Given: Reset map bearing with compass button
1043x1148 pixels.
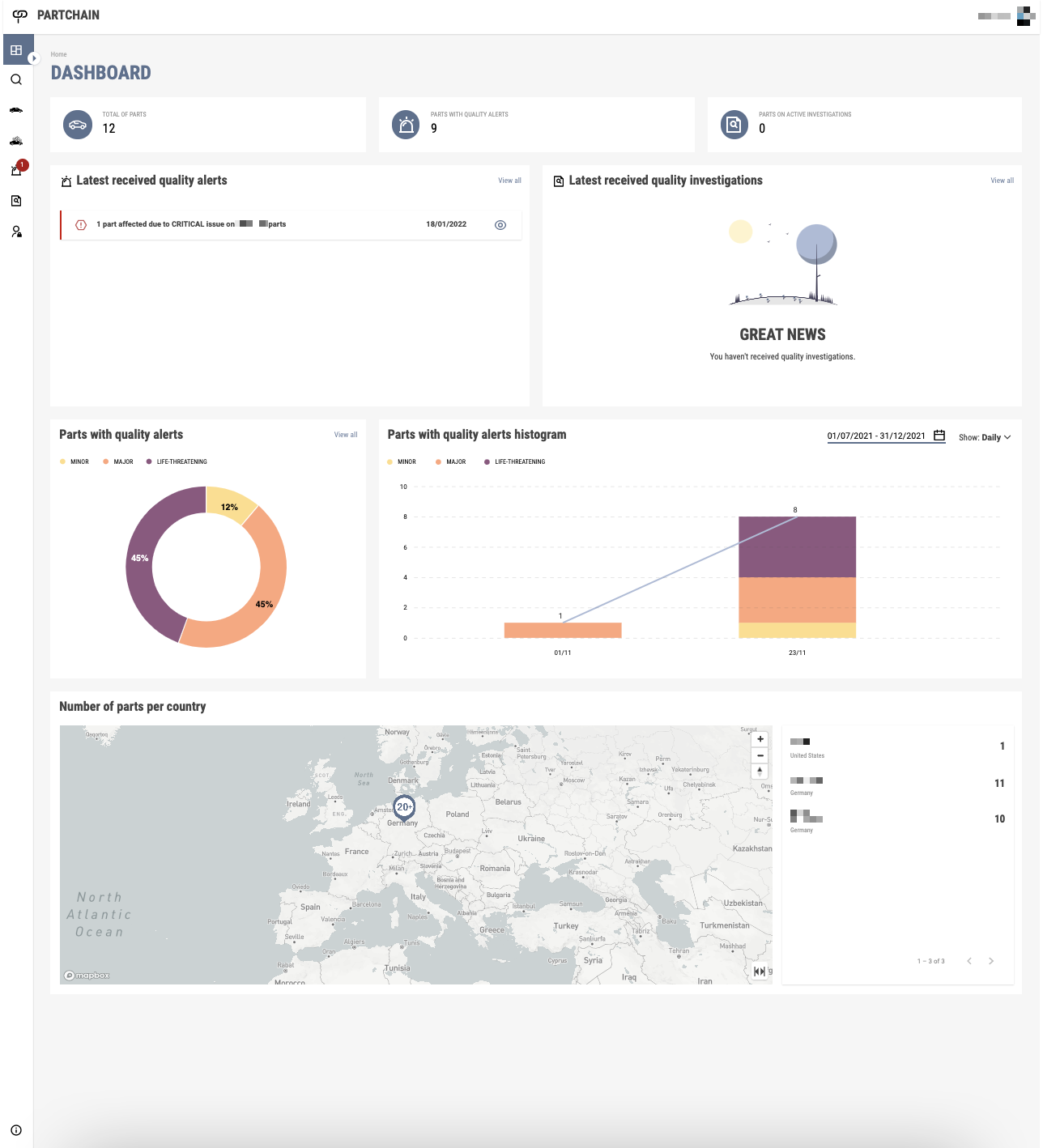Looking at the screenshot, I should [760, 771].
